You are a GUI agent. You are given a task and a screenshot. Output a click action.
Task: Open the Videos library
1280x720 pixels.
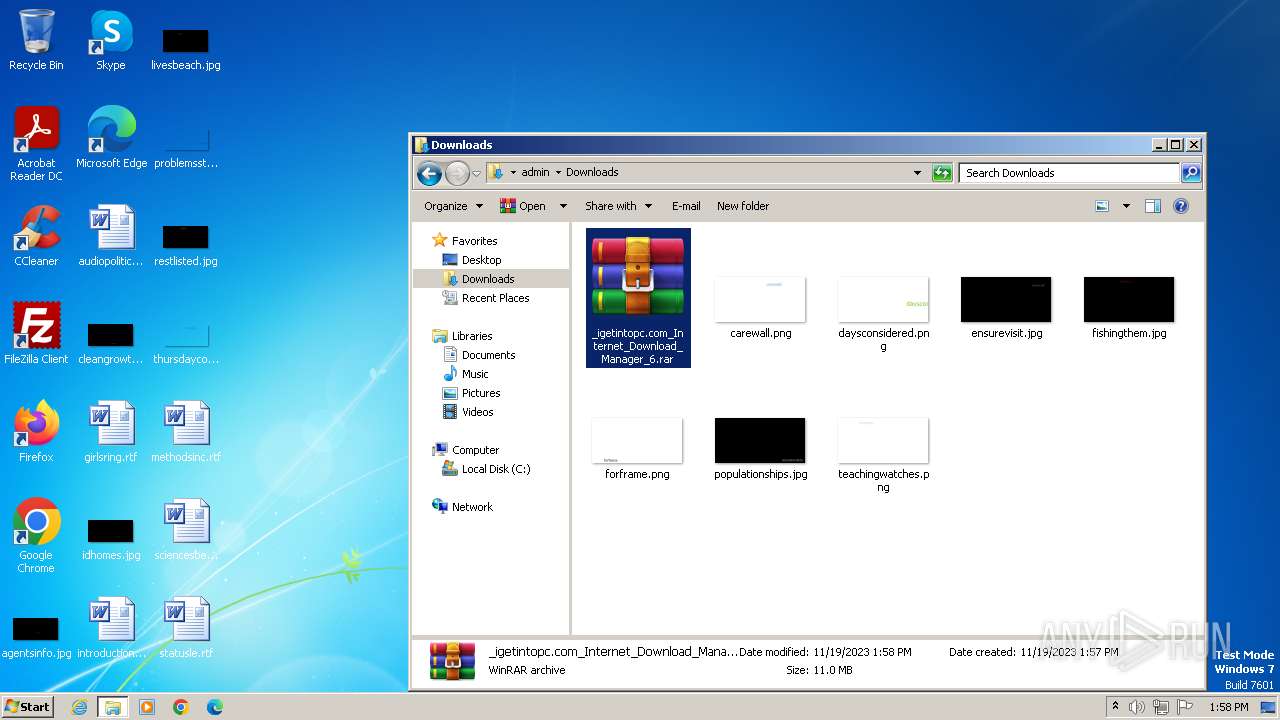pos(477,412)
